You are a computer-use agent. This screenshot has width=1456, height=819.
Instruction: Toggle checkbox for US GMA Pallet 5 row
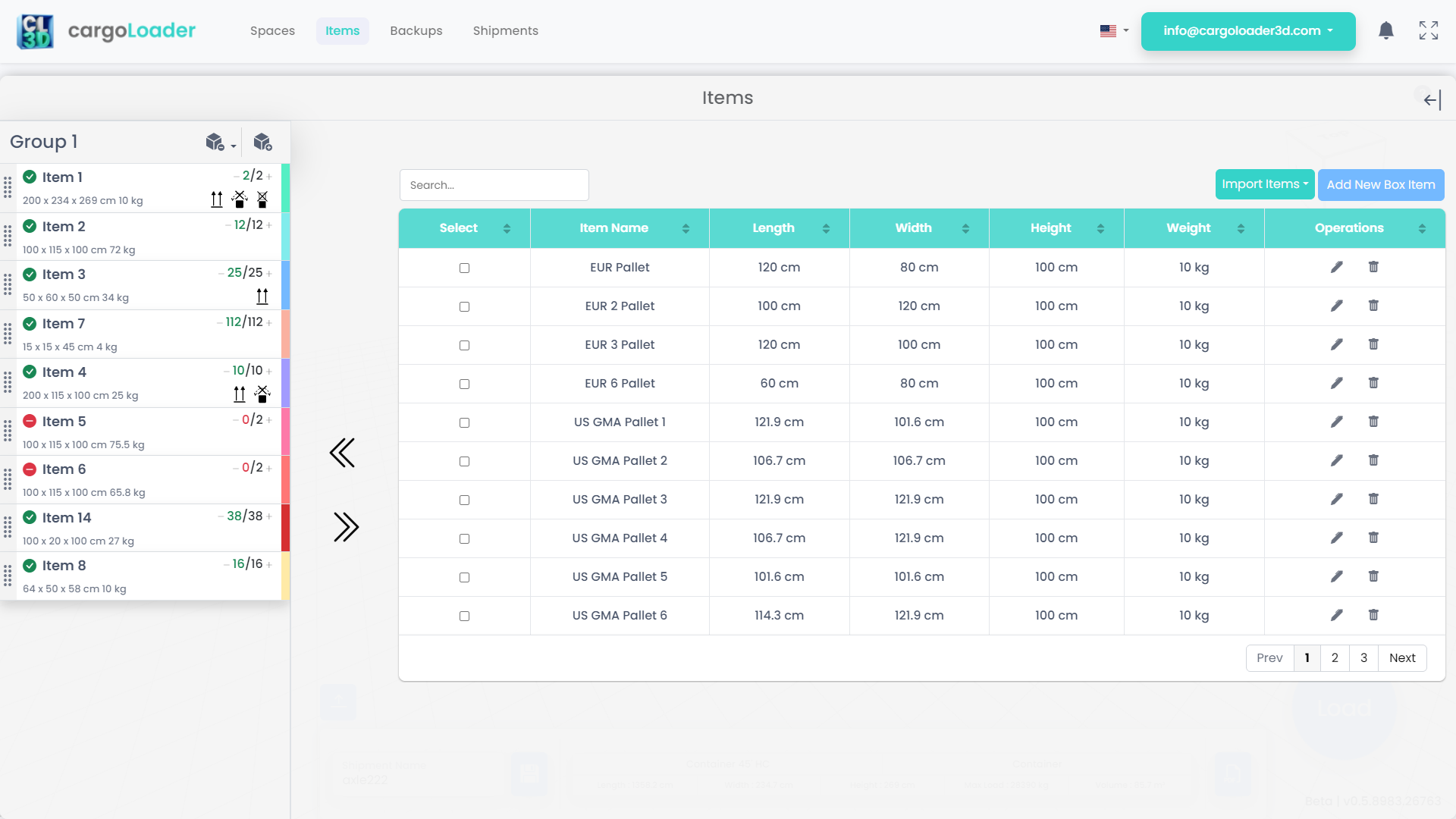pos(464,577)
